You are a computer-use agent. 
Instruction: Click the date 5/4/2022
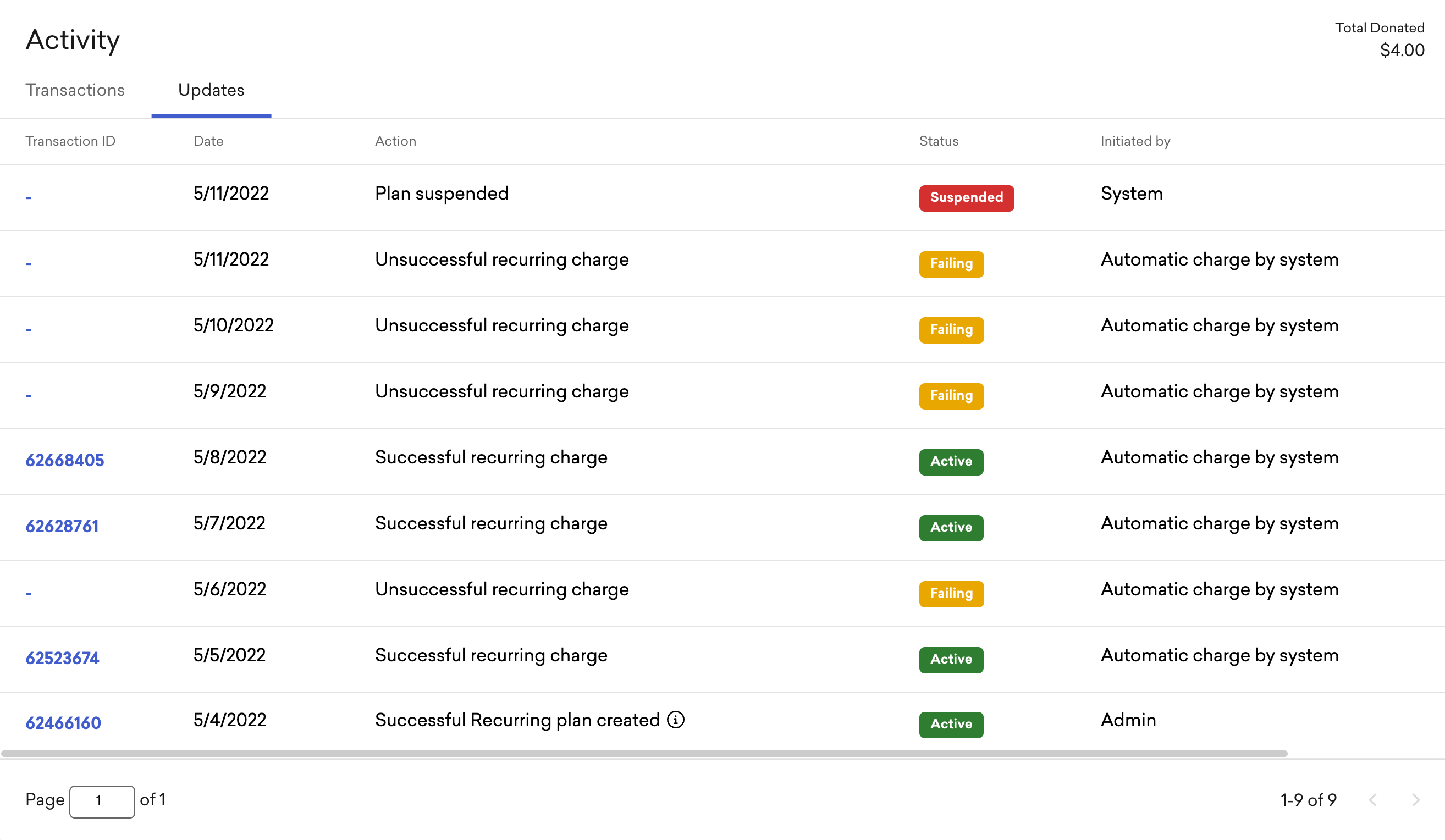(x=229, y=720)
